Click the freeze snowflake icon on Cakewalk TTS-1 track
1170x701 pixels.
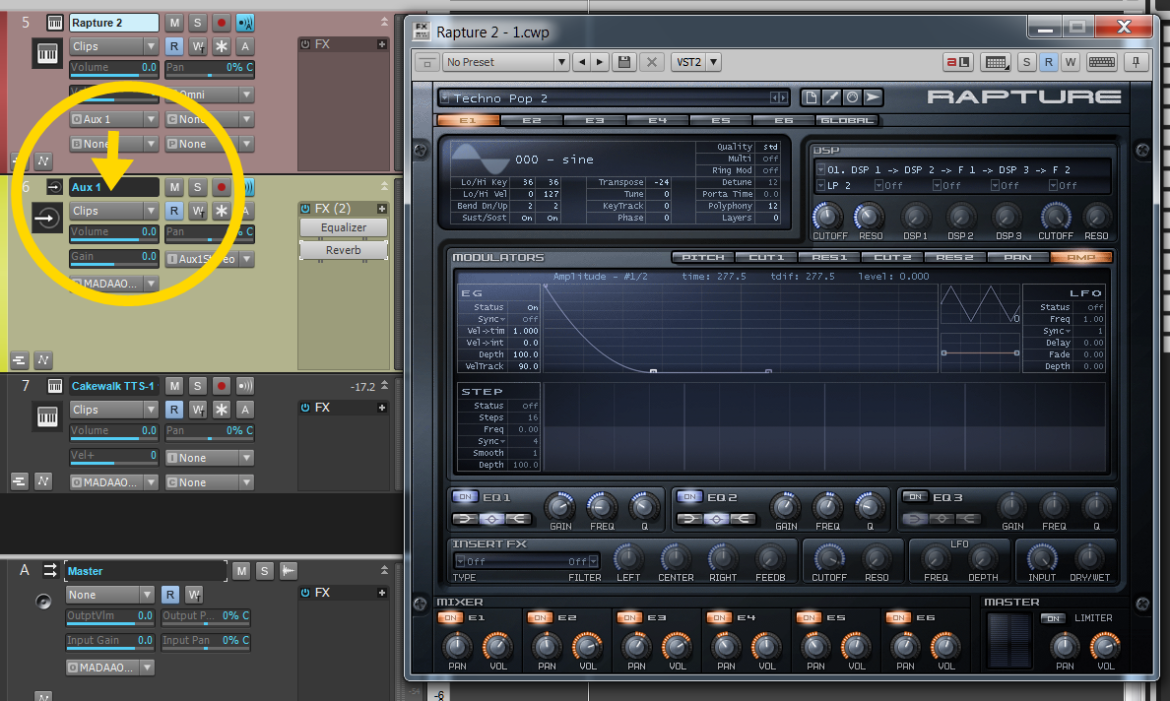222,409
